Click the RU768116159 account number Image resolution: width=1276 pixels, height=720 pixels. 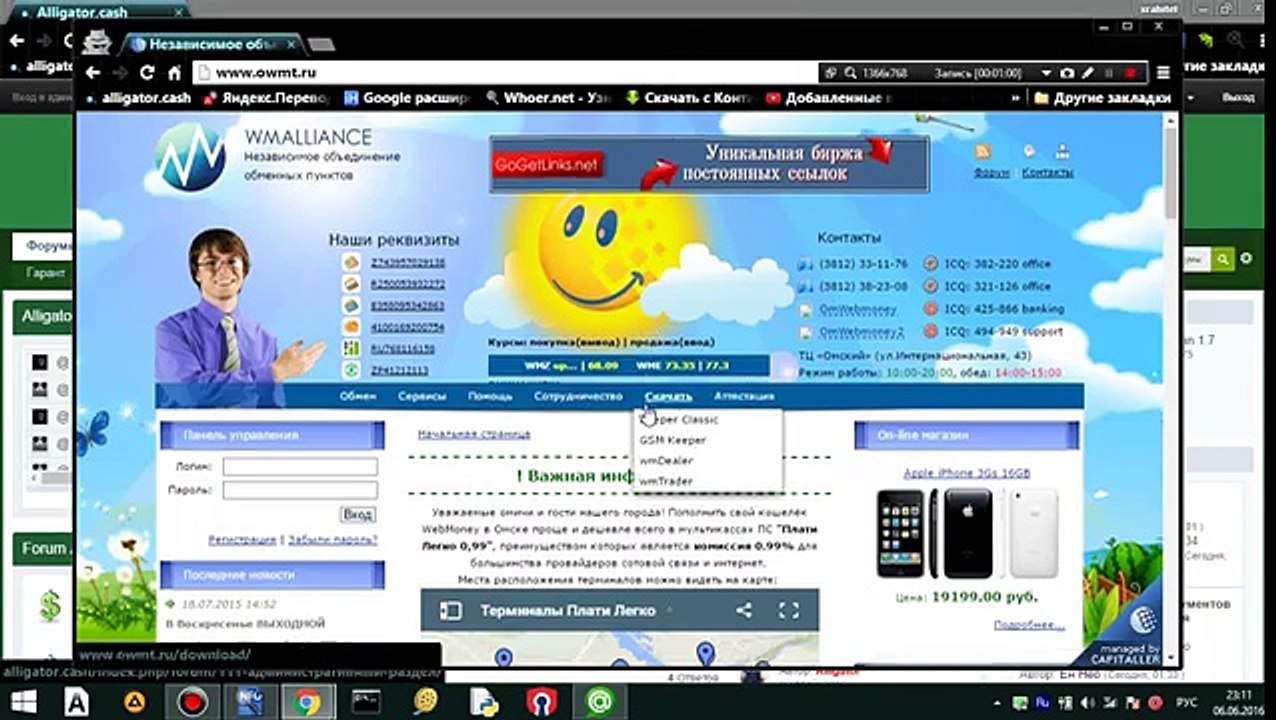tap(402, 349)
